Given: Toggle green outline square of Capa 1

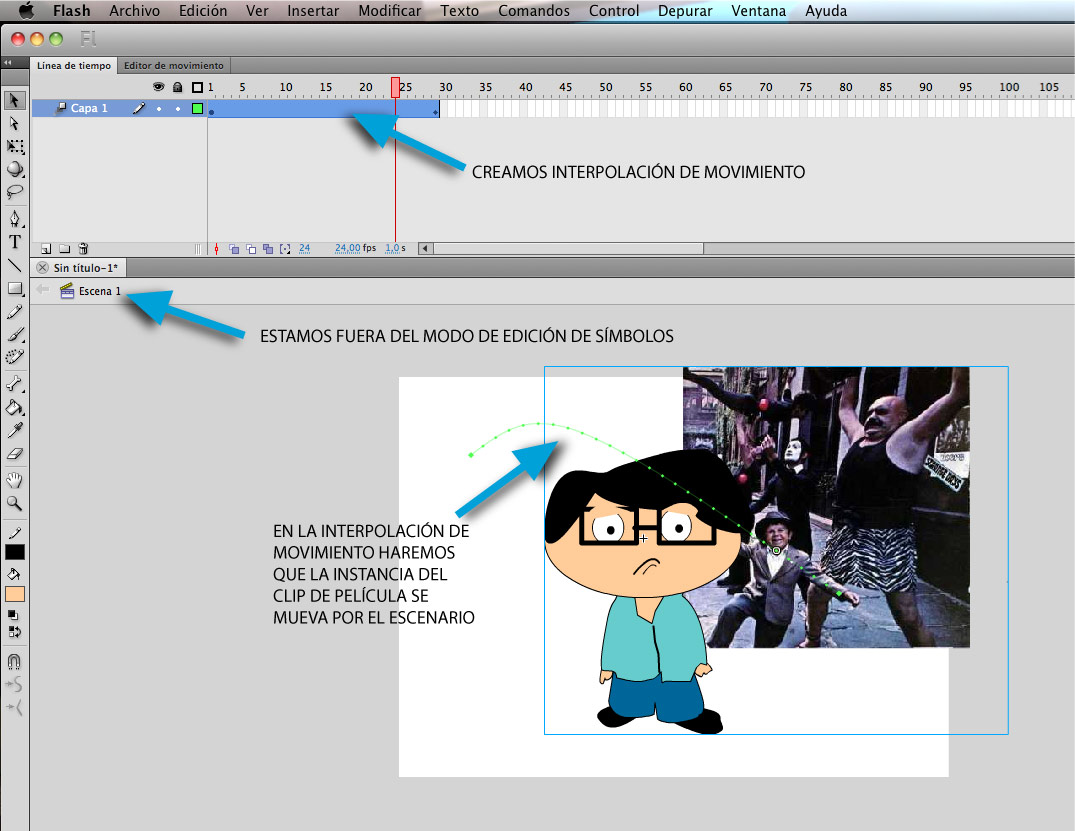Looking at the screenshot, I should (x=197, y=108).
